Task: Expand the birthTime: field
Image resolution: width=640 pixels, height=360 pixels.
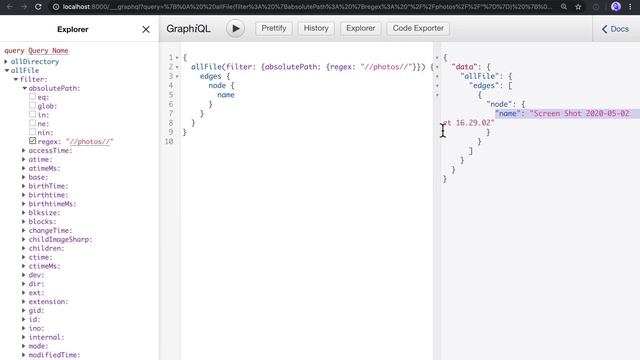Action: [x=24, y=186]
